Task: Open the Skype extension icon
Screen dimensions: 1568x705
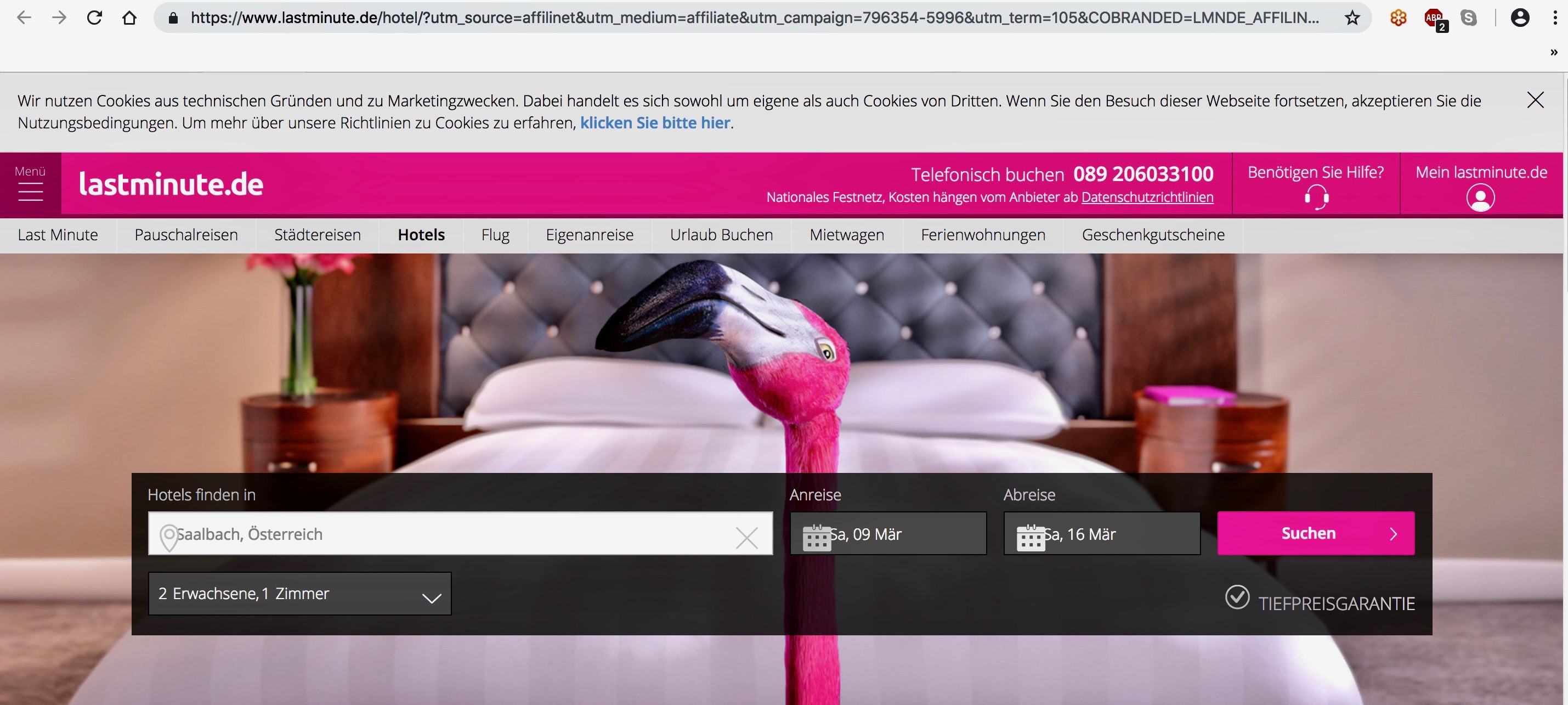Action: 1469,18
